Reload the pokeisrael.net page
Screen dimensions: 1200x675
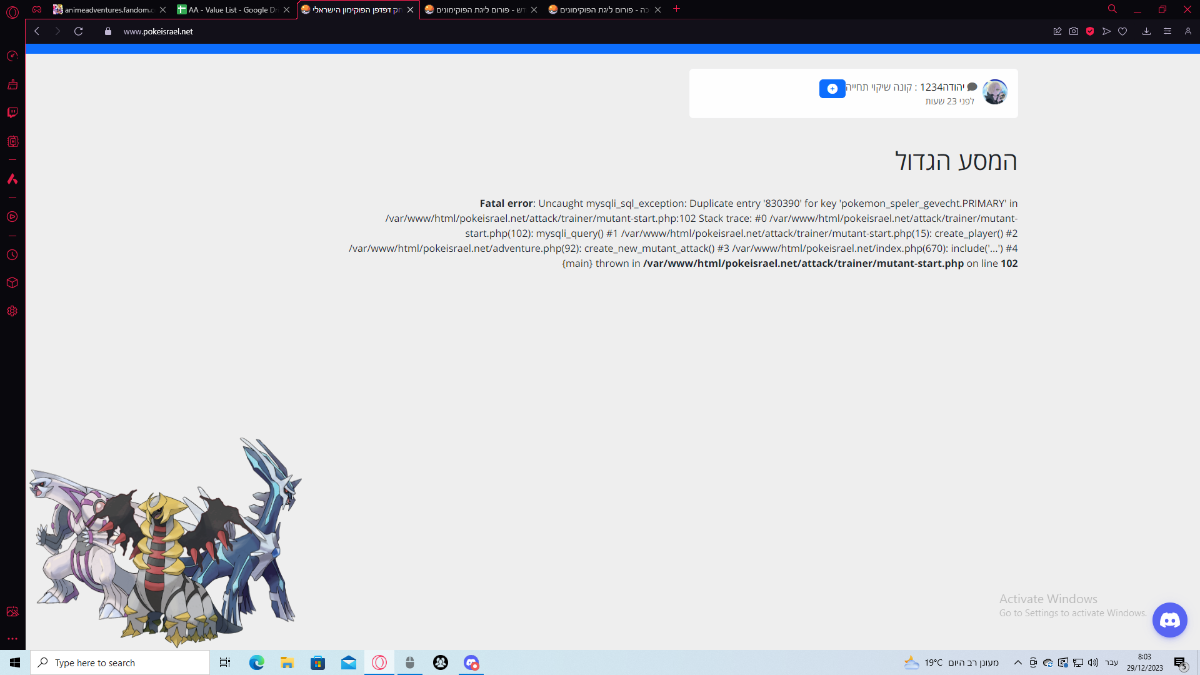click(78, 31)
